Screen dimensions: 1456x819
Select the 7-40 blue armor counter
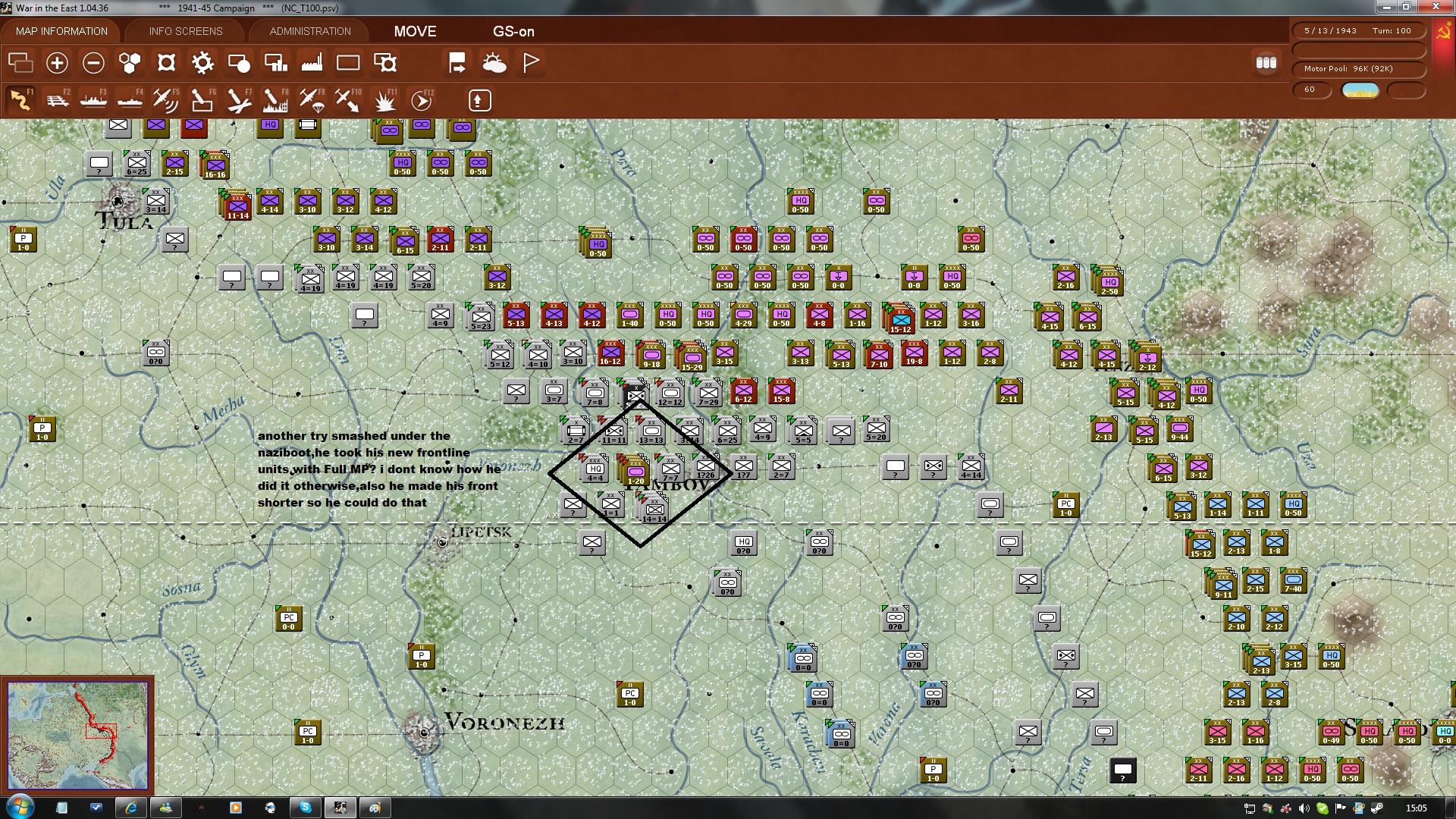click(1293, 581)
